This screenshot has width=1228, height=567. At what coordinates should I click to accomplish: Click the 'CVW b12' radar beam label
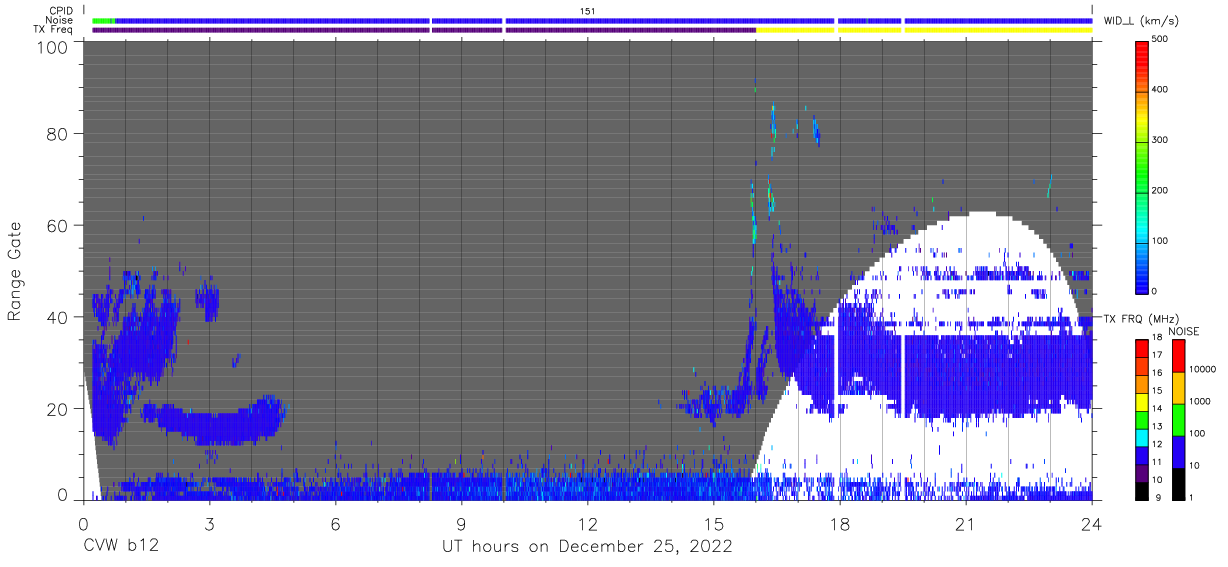tap(120, 547)
